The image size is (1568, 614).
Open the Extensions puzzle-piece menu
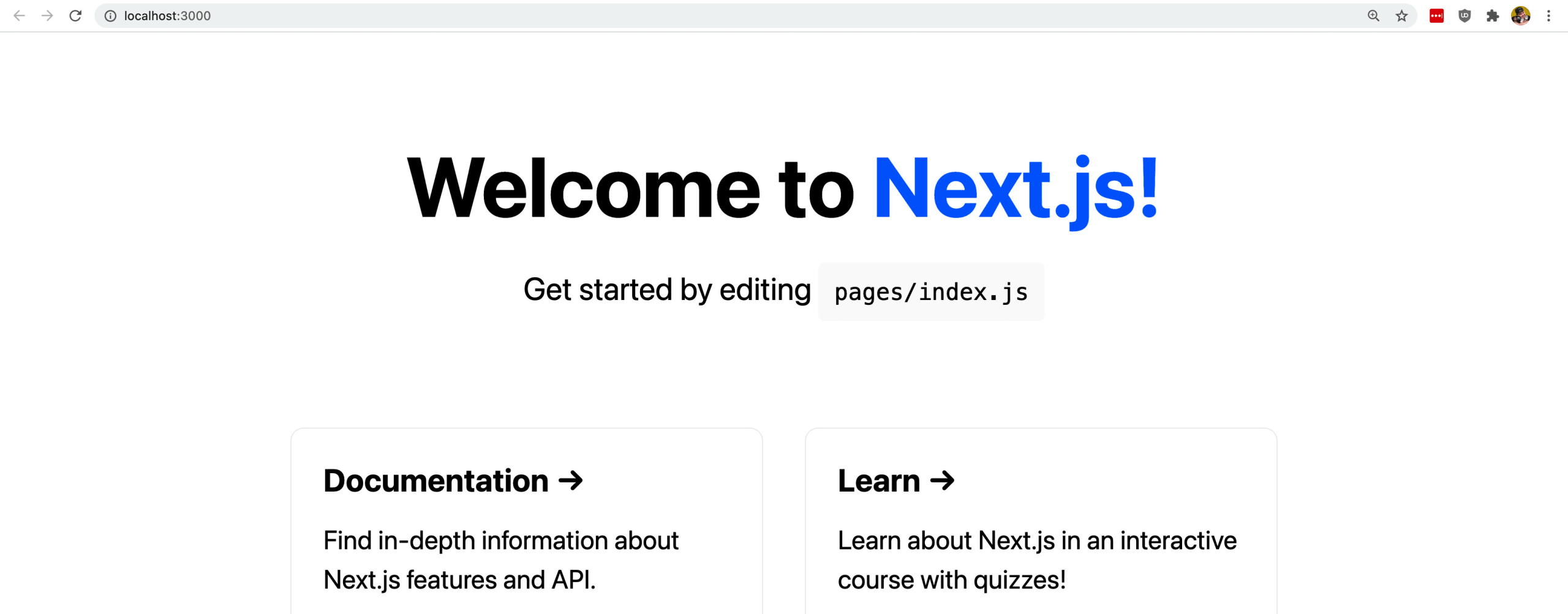click(1493, 16)
